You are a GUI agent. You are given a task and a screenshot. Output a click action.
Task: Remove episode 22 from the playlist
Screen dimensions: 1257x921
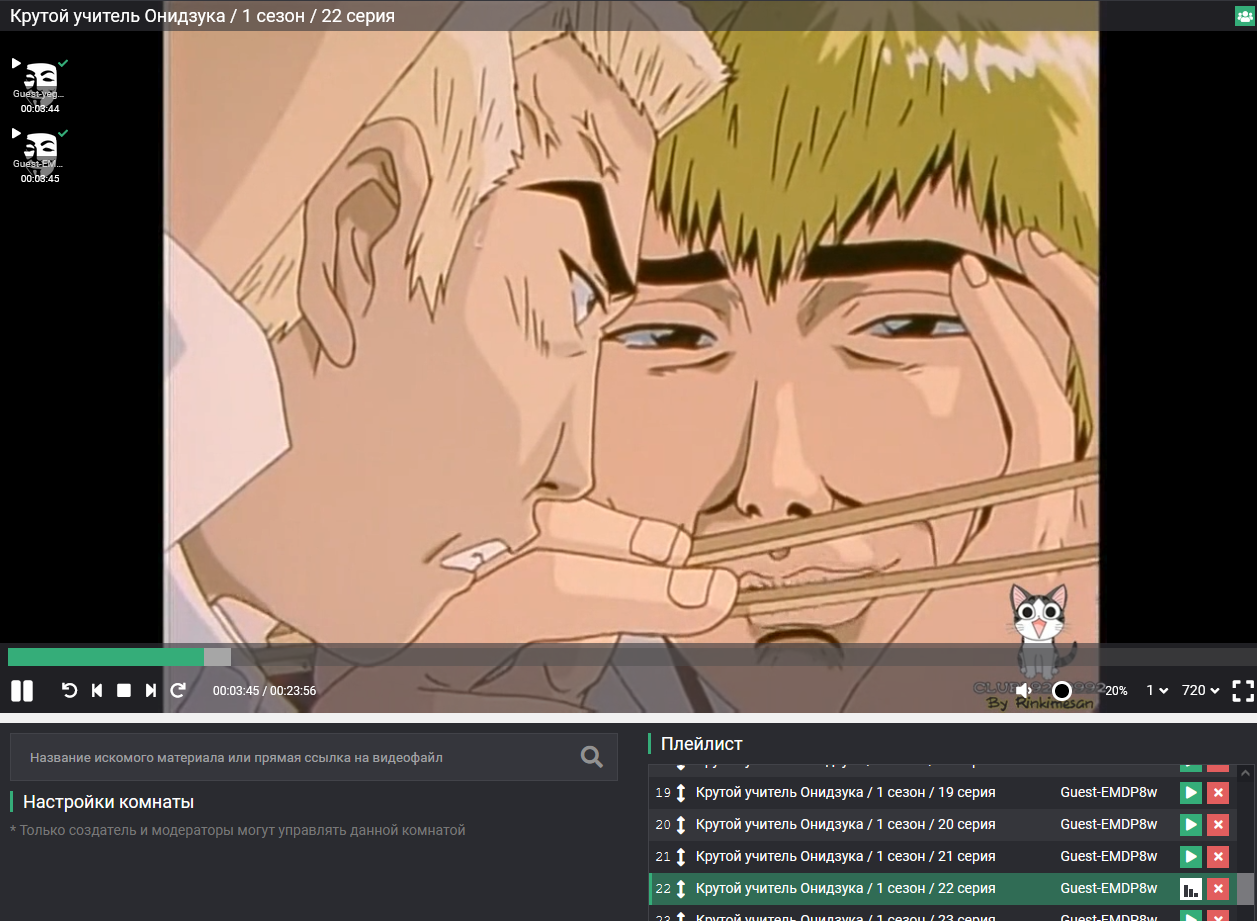point(1218,889)
